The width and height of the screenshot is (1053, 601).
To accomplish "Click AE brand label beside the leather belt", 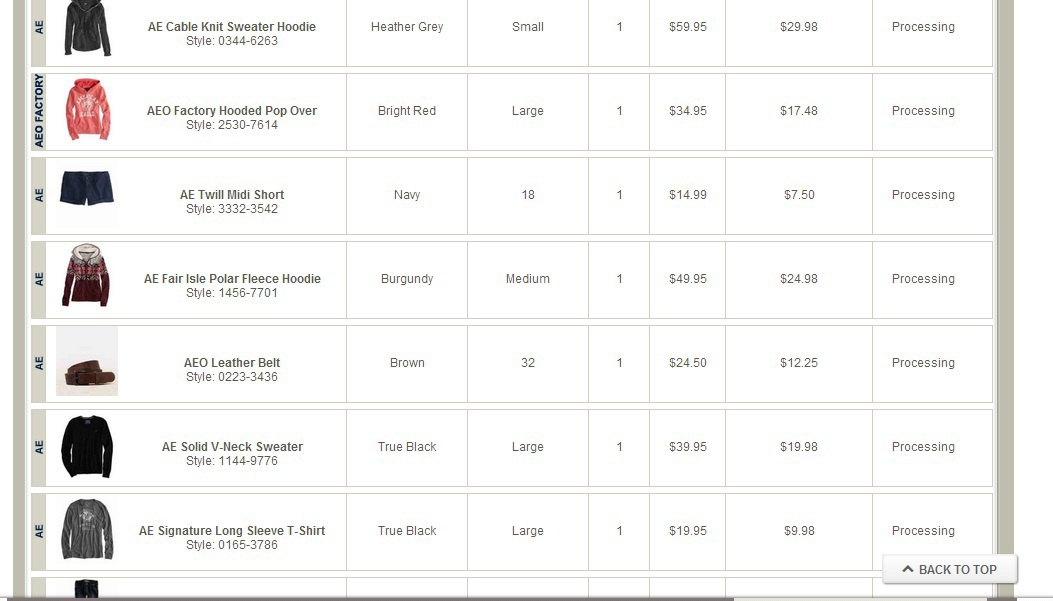I will pos(39,363).
